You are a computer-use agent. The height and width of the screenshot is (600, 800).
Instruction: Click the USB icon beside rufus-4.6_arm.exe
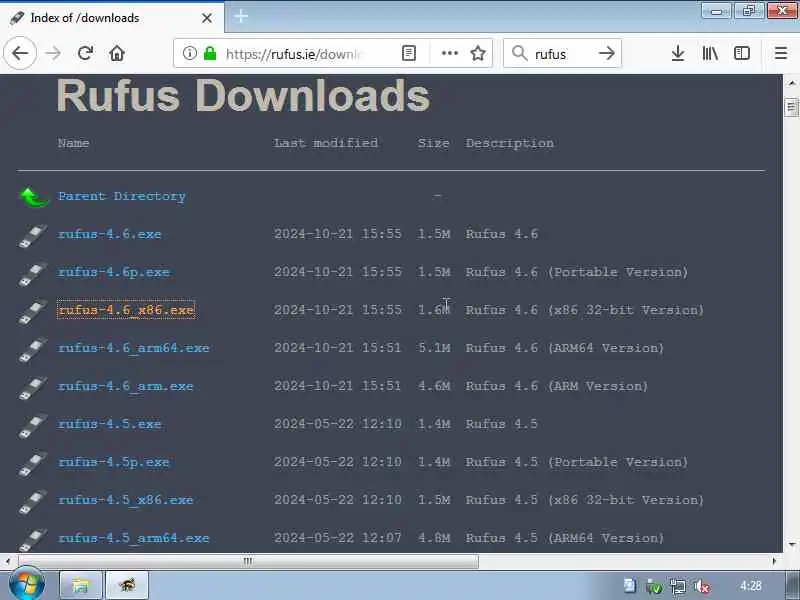click(33, 388)
